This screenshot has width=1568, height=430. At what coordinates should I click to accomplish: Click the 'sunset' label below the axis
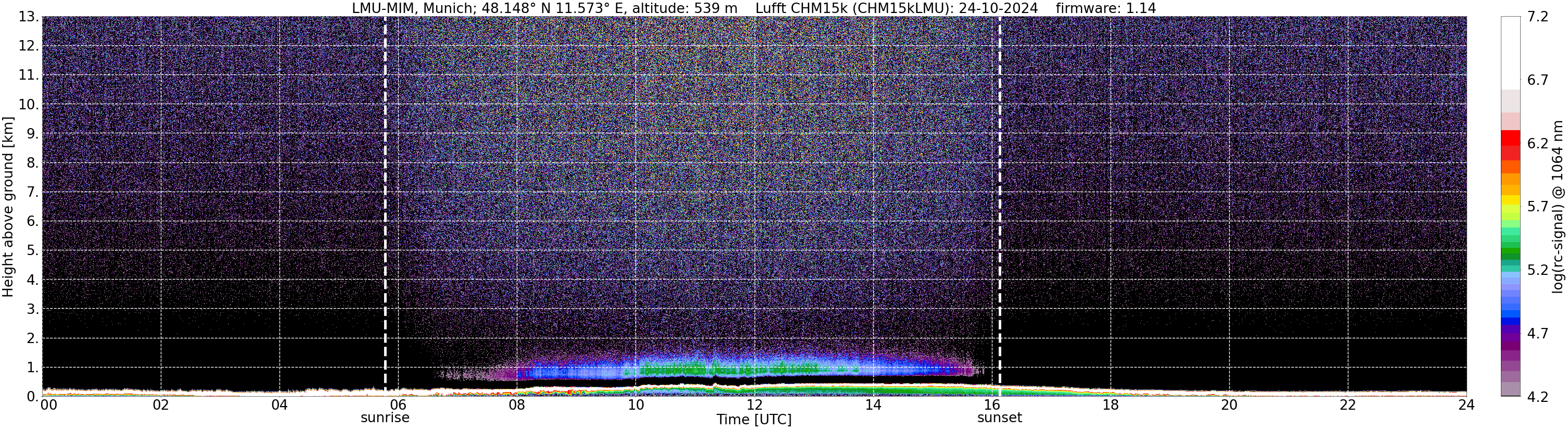coord(1000,418)
